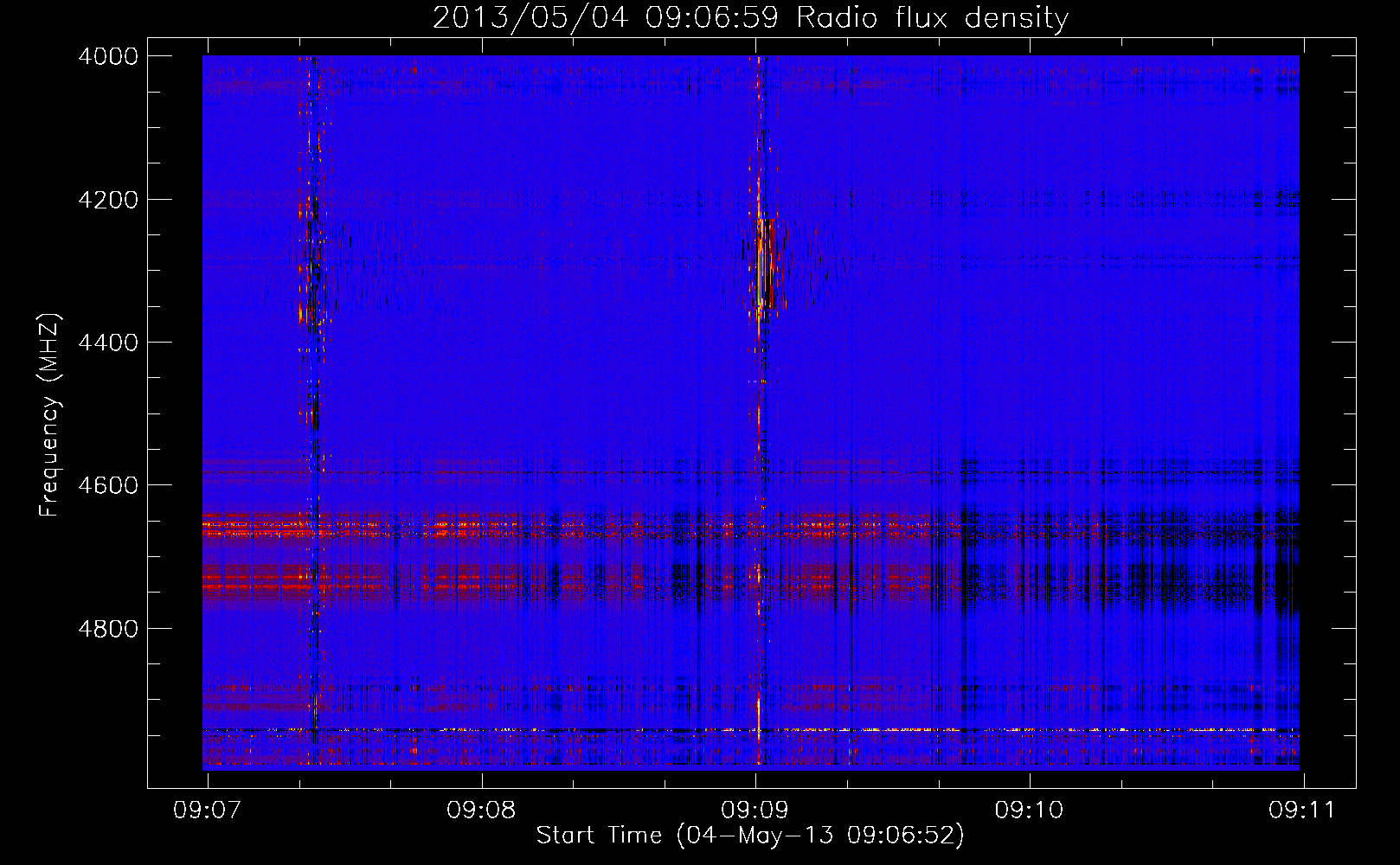Click the 09:10 time tick label
This screenshot has height=865, width=1400.
pos(1029,810)
